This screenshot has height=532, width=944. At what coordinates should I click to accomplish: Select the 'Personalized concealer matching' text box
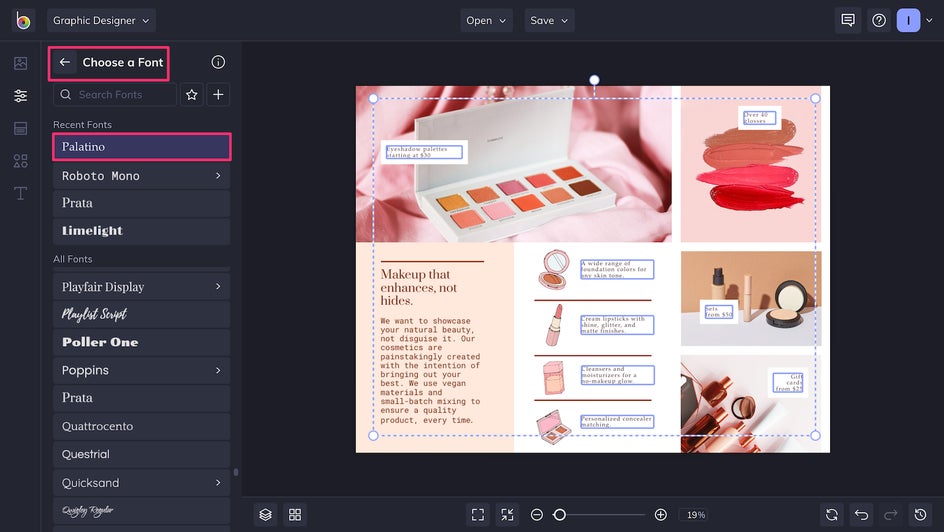[x=617, y=421]
